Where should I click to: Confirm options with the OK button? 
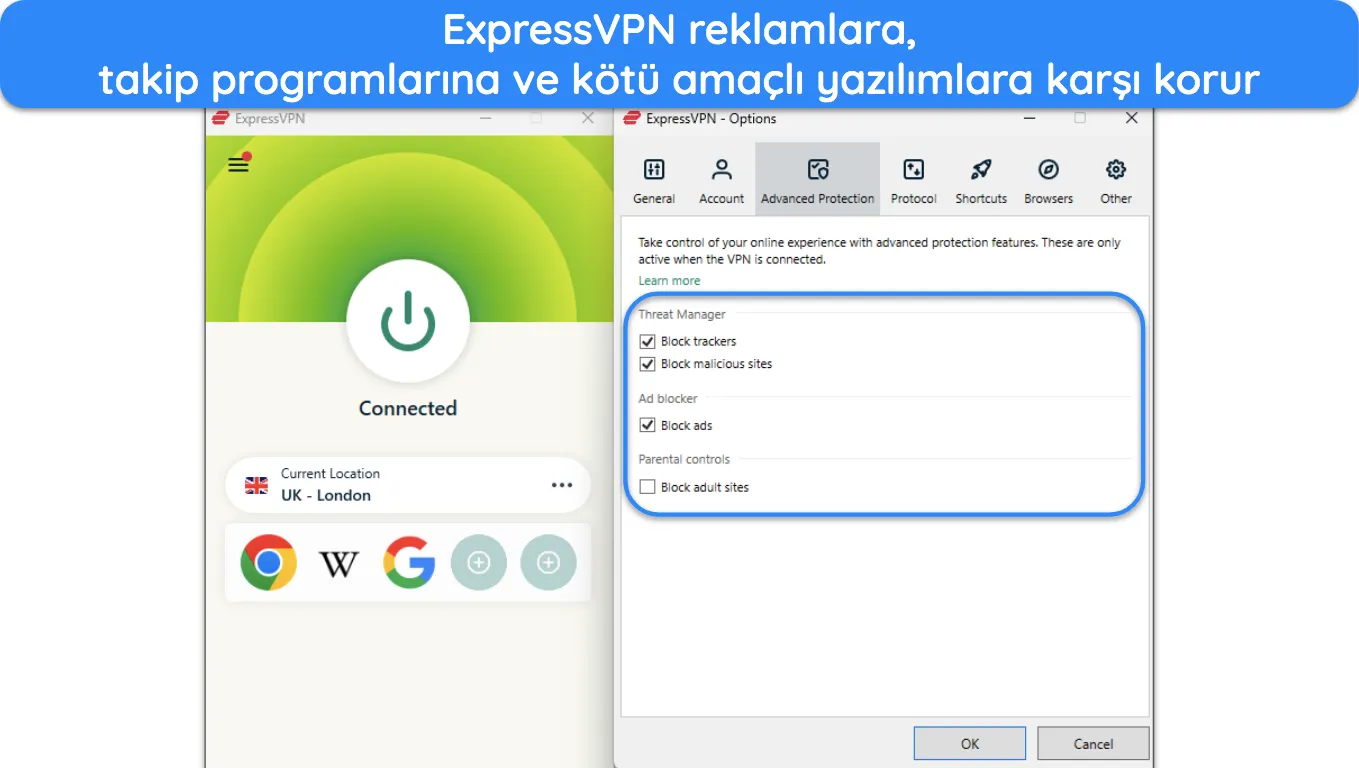tap(970, 743)
